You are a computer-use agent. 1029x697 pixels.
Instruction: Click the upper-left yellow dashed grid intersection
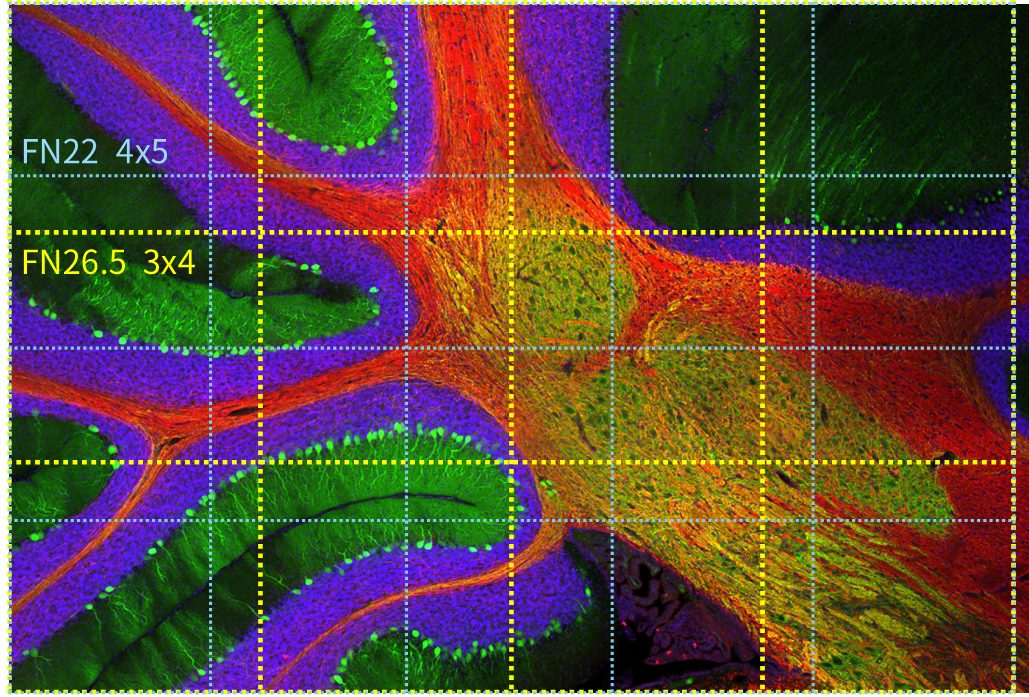pos(260,233)
